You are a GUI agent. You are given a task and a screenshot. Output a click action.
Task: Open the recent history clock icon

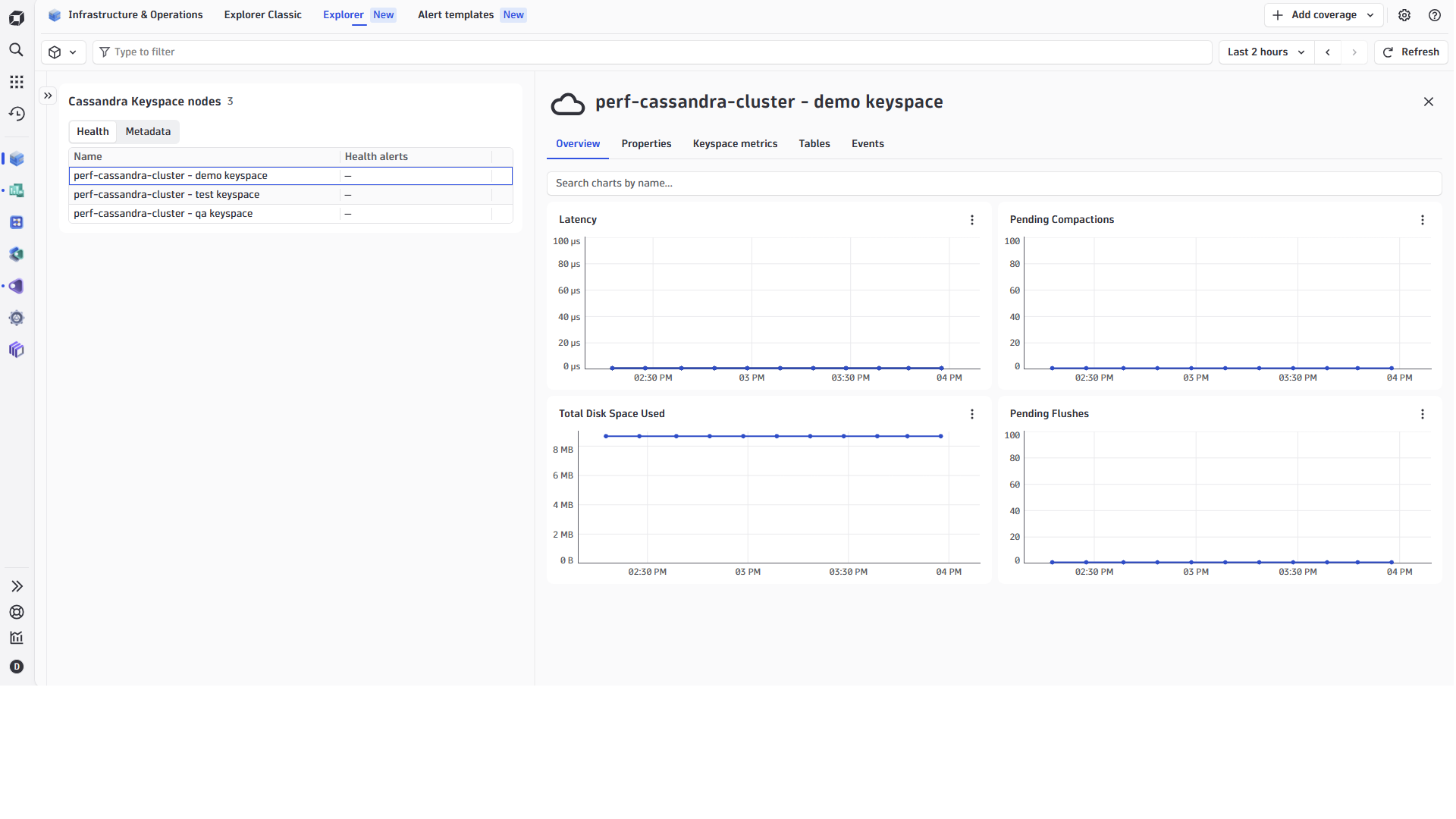[x=17, y=114]
